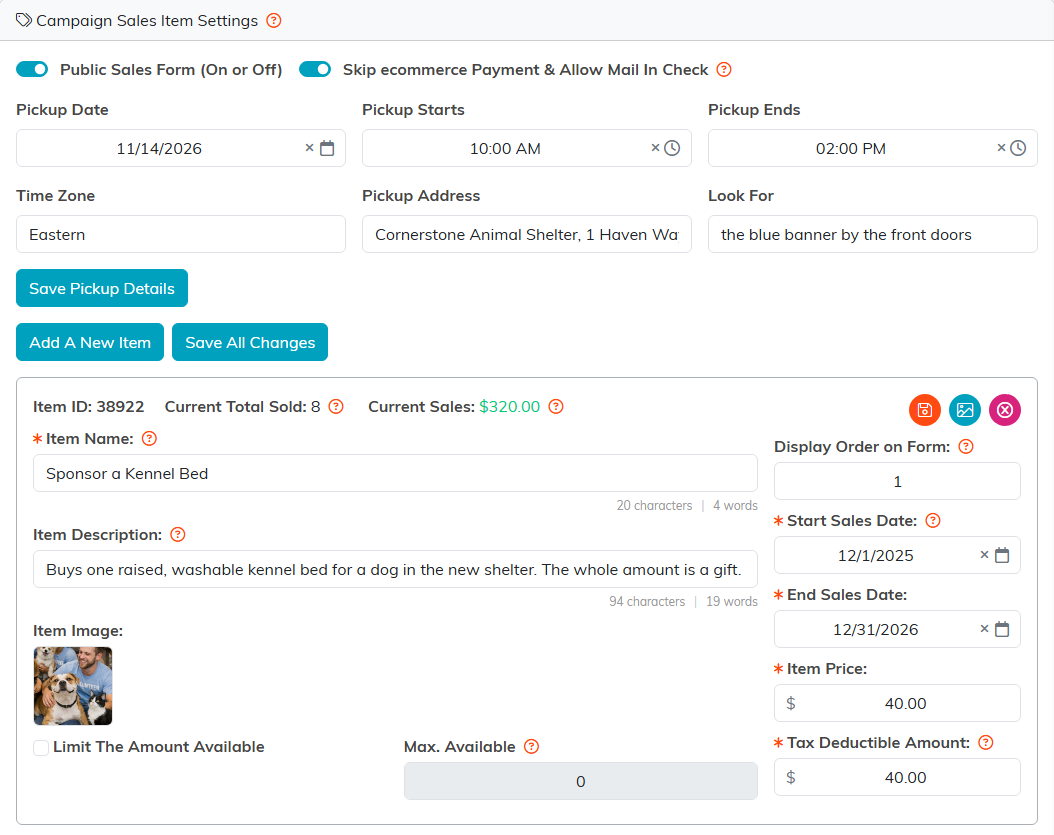Clear the Pickup Ends time
Screen dimensions: 1054x835
(x=1002, y=148)
